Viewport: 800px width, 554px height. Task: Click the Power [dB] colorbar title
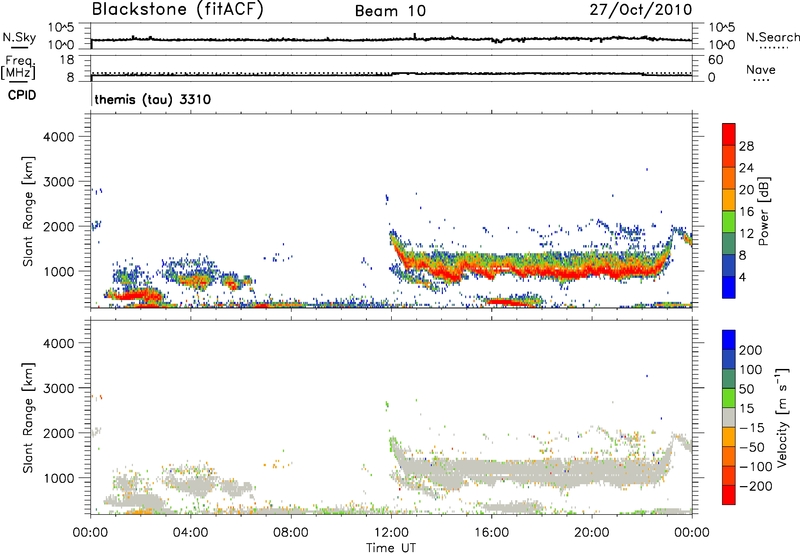coord(764,211)
